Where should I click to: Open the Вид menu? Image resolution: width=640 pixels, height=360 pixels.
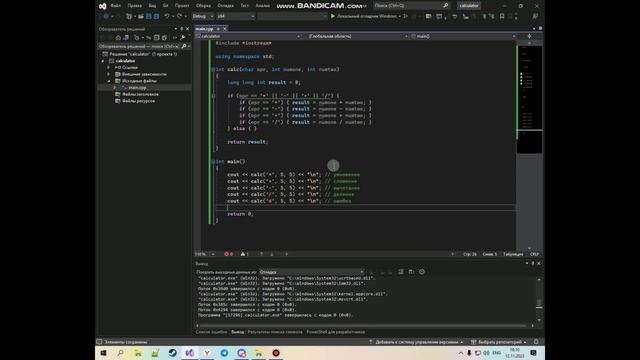click(152, 6)
